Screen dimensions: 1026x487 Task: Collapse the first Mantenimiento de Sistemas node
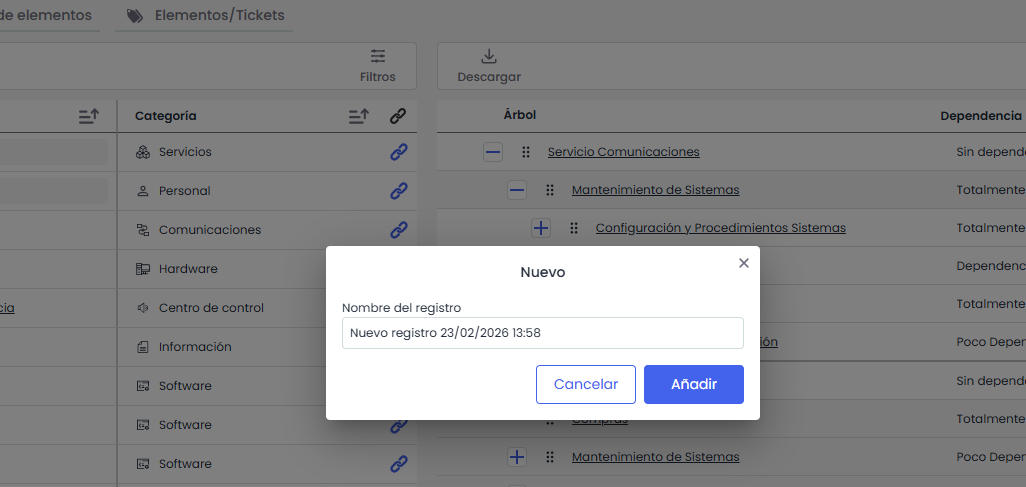coord(516,190)
